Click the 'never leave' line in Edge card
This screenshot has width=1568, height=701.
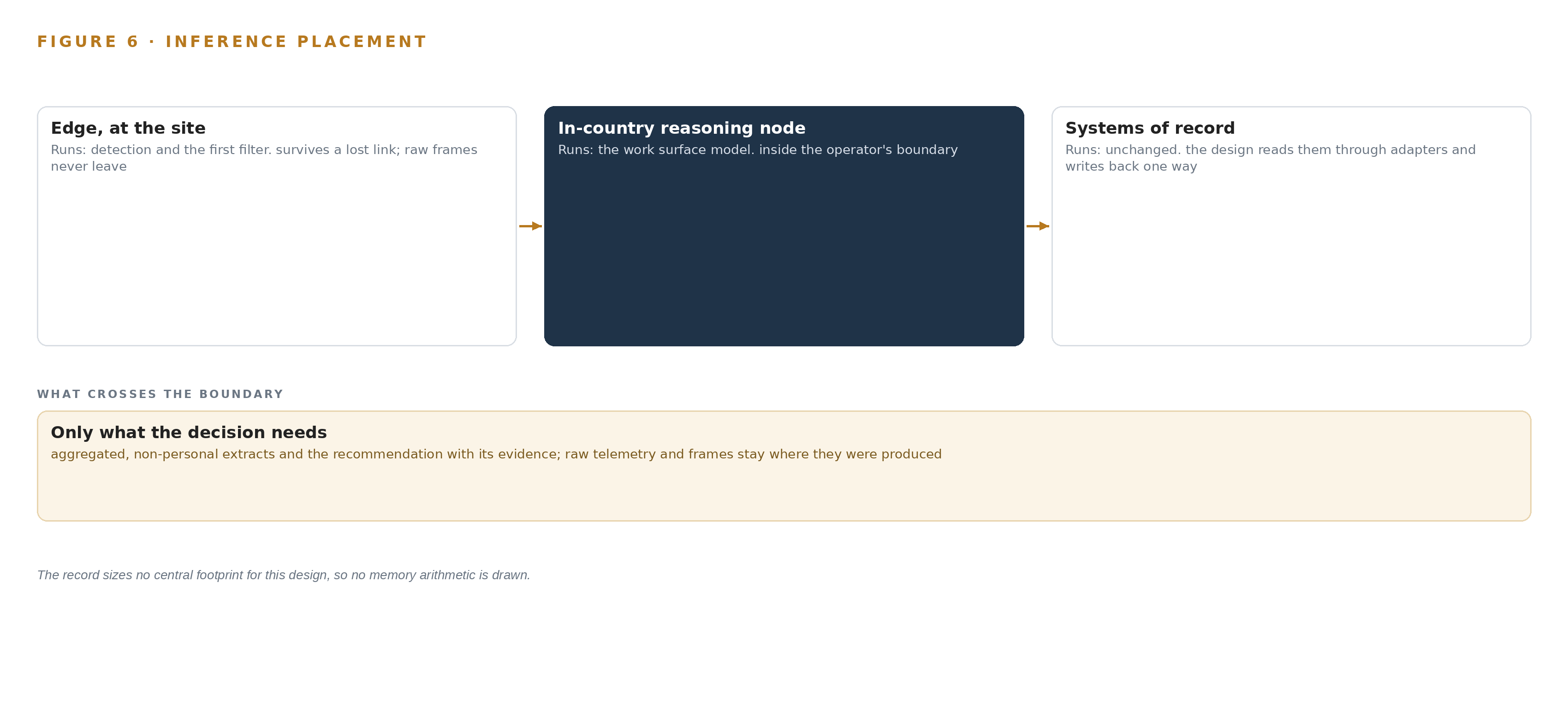click(x=89, y=167)
